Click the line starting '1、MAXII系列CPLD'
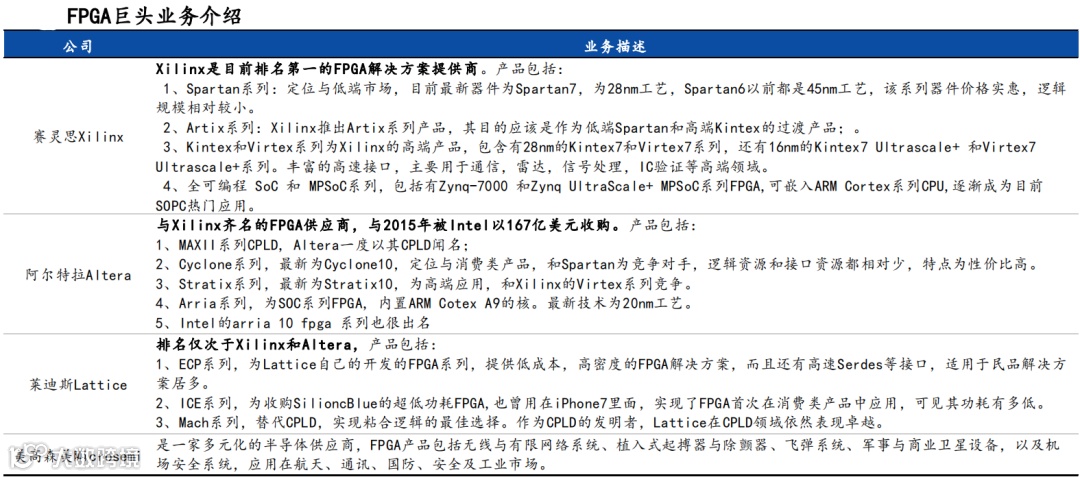Viewport: 1080px width, 477px height. [x=312, y=245]
